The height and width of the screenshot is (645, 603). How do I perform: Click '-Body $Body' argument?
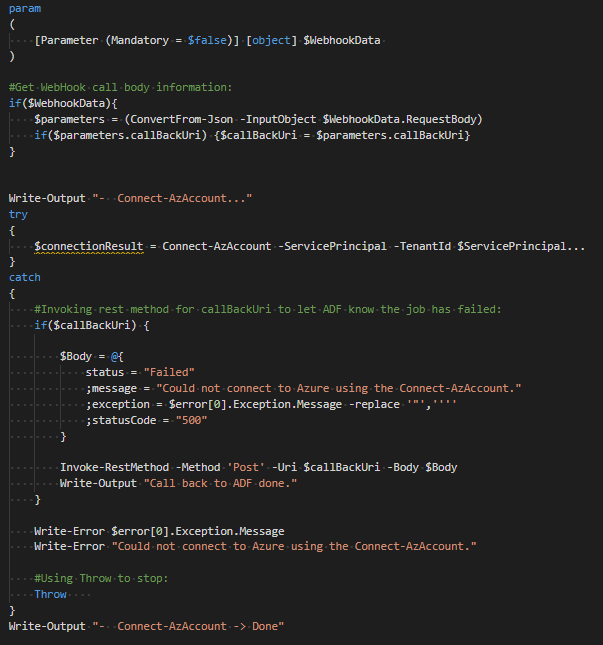(422, 467)
